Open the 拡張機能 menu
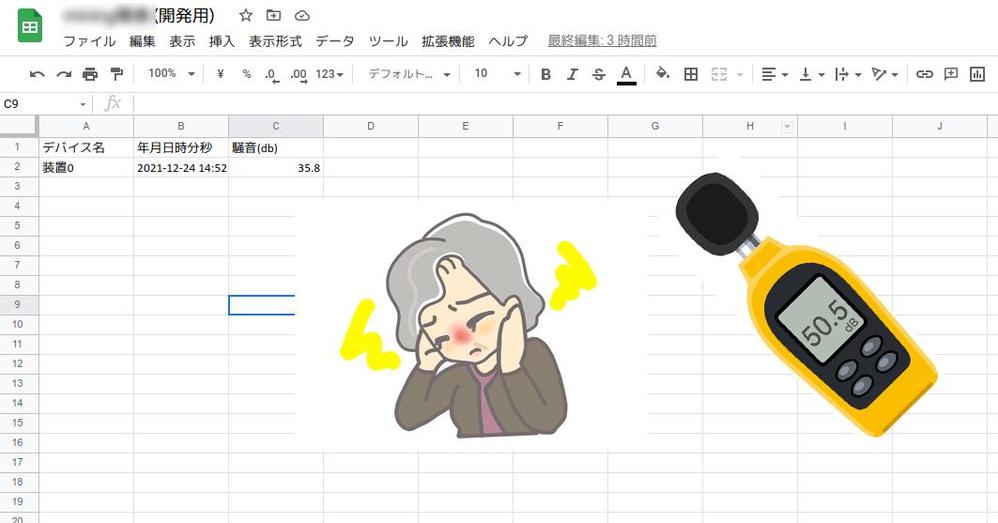Image resolution: width=998 pixels, height=523 pixels. pyautogui.click(x=447, y=41)
